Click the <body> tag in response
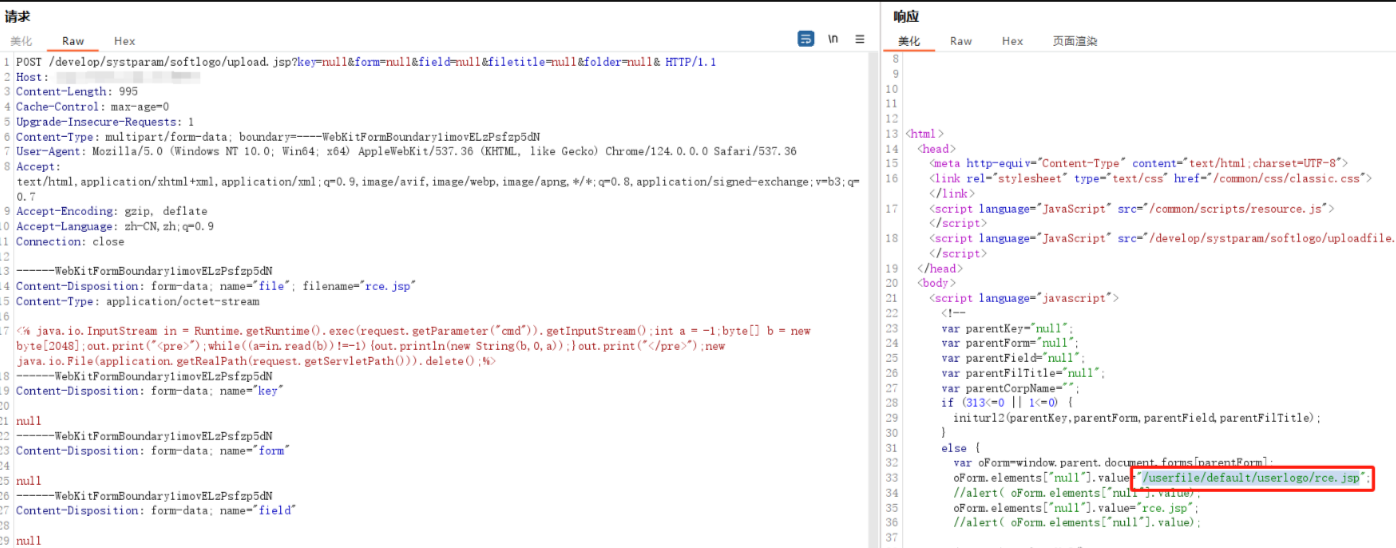The height and width of the screenshot is (548, 1396). [x=938, y=283]
